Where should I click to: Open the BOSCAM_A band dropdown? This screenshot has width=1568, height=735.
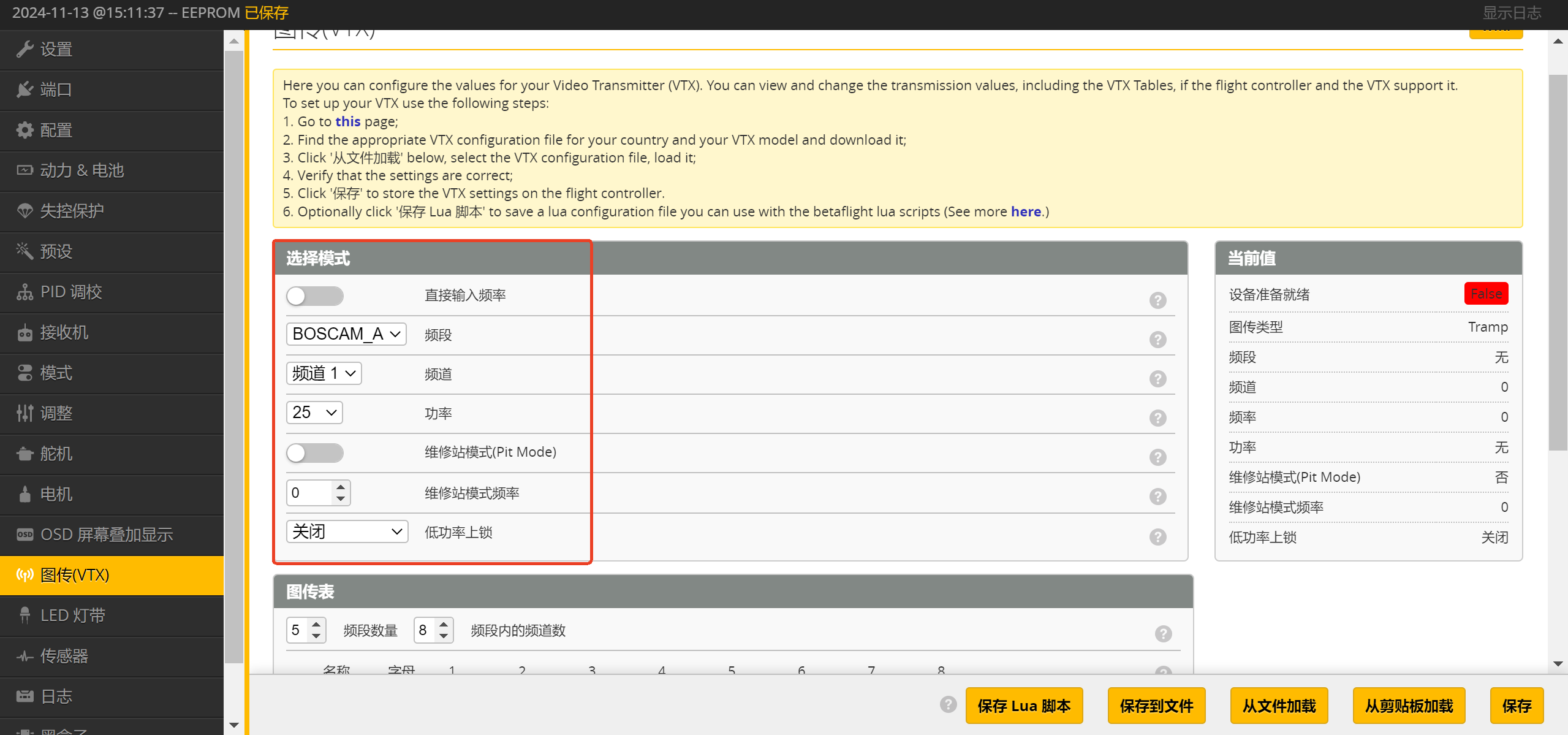click(x=346, y=334)
